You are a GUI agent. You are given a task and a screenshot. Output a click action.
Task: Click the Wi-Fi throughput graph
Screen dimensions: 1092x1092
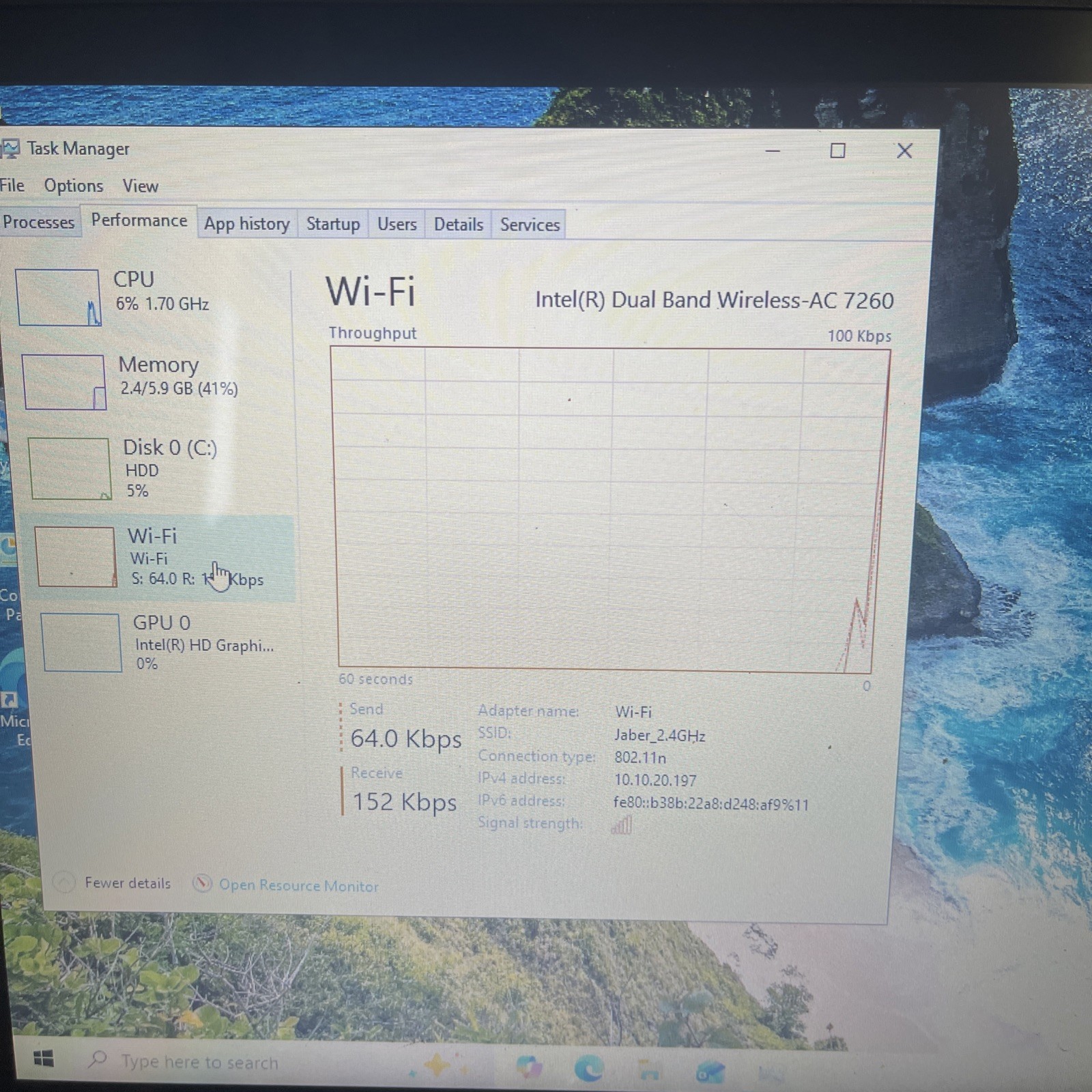pos(609,509)
